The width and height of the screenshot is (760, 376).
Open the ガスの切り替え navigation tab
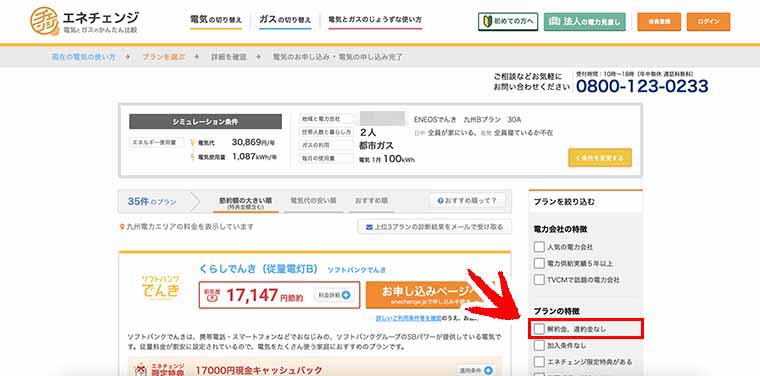click(285, 20)
